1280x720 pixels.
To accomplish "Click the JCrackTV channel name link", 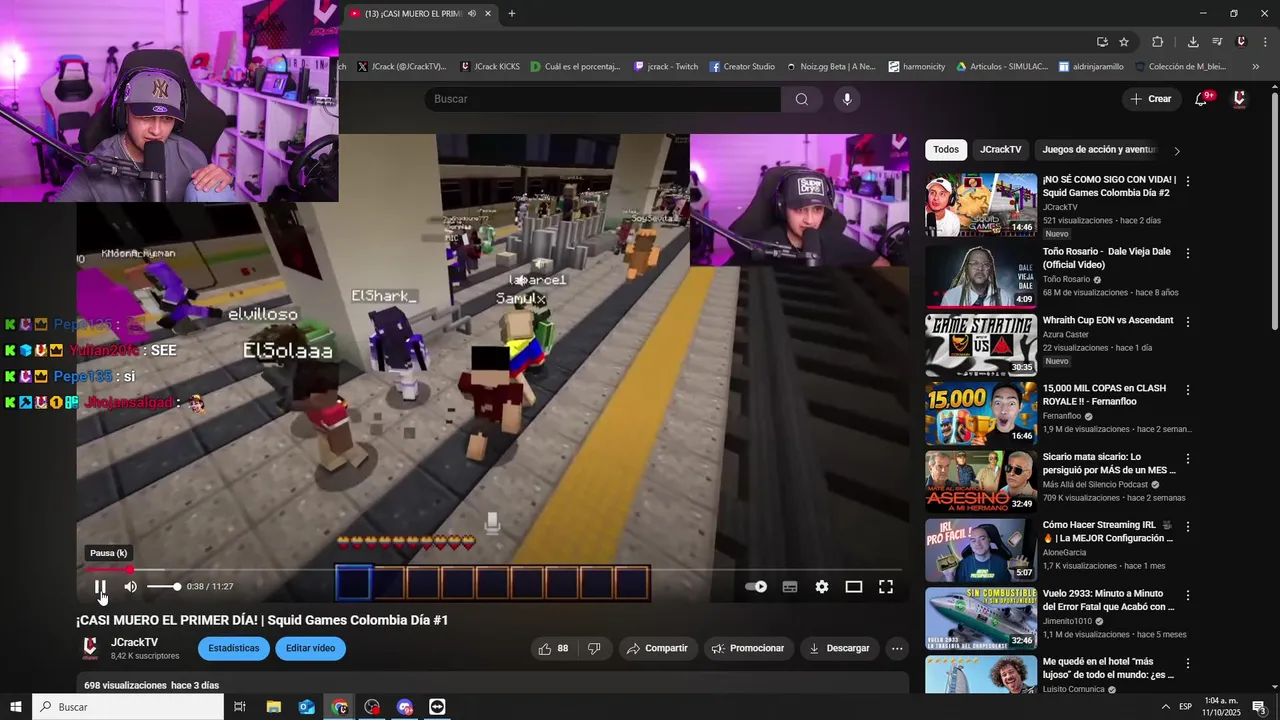I will pos(134,642).
